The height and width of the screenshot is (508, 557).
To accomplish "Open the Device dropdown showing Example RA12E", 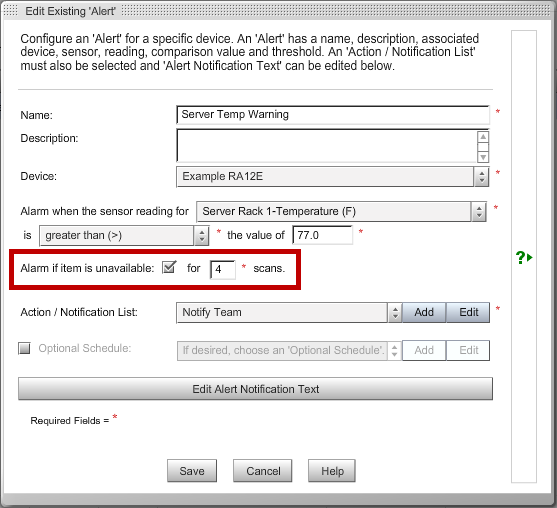I will [332, 177].
